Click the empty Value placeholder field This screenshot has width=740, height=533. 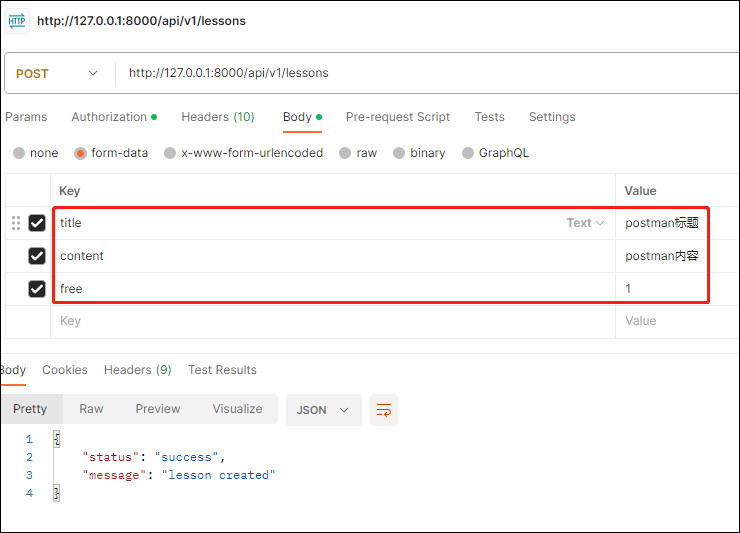tap(677, 321)
